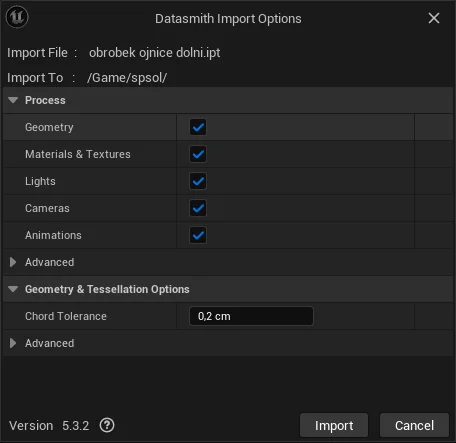Click the Chord Tolerance value field
Viewport: 456px width, 443px height.
[251, 316]
